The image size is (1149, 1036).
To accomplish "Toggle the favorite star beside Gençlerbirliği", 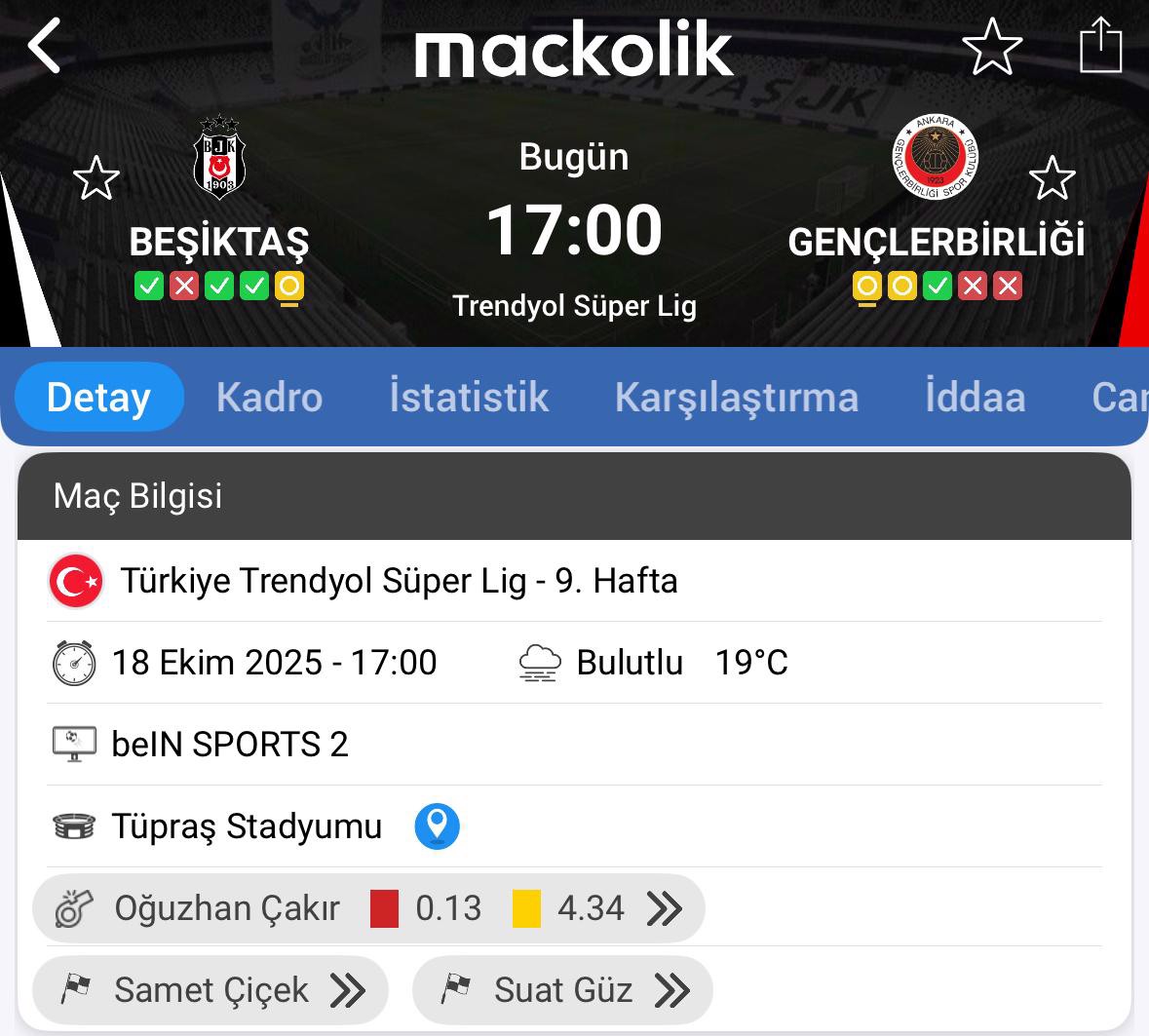I will pyautogui.click(x=1052, y=178).
